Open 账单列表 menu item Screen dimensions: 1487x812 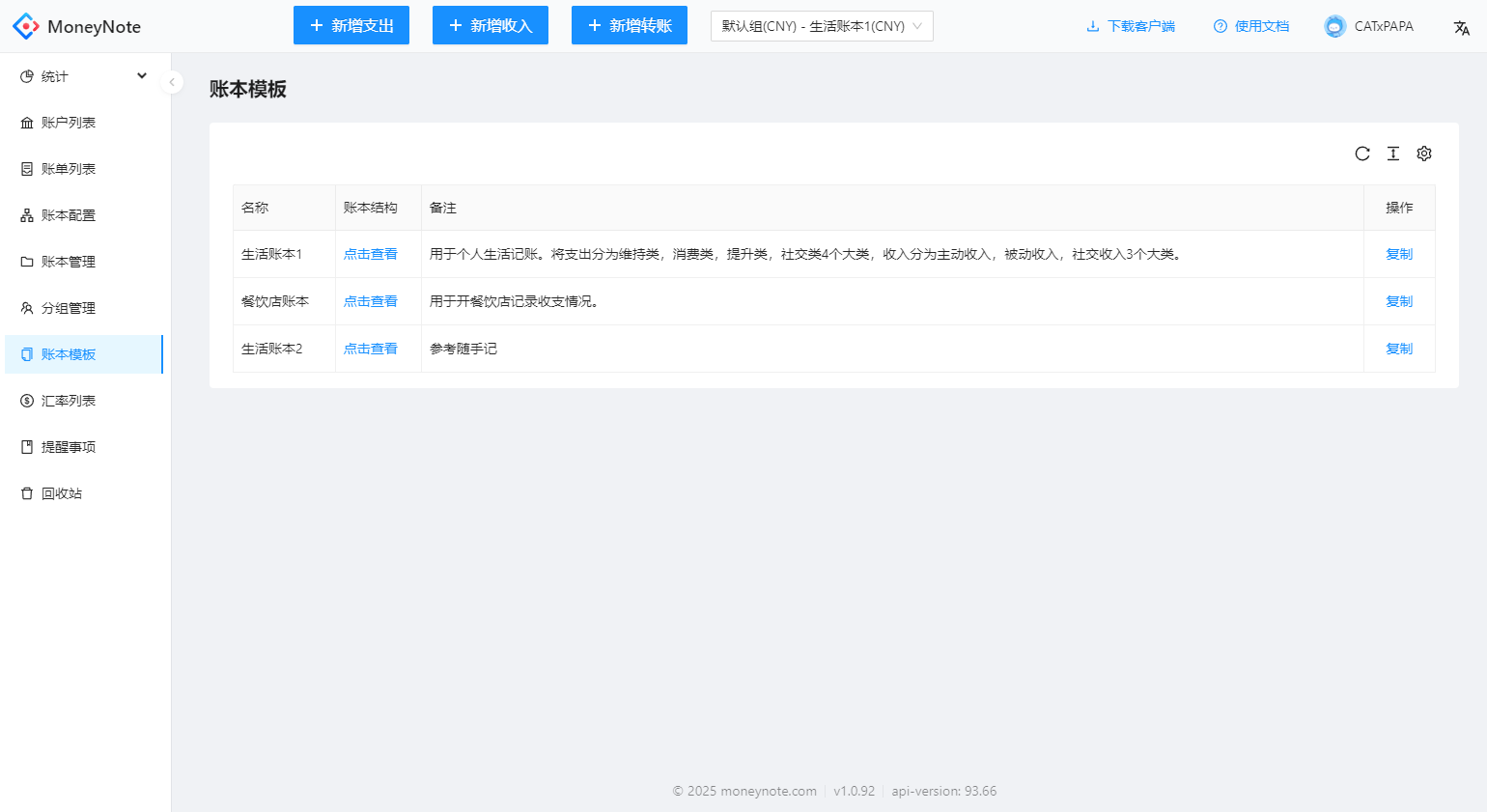coord(84,169)
